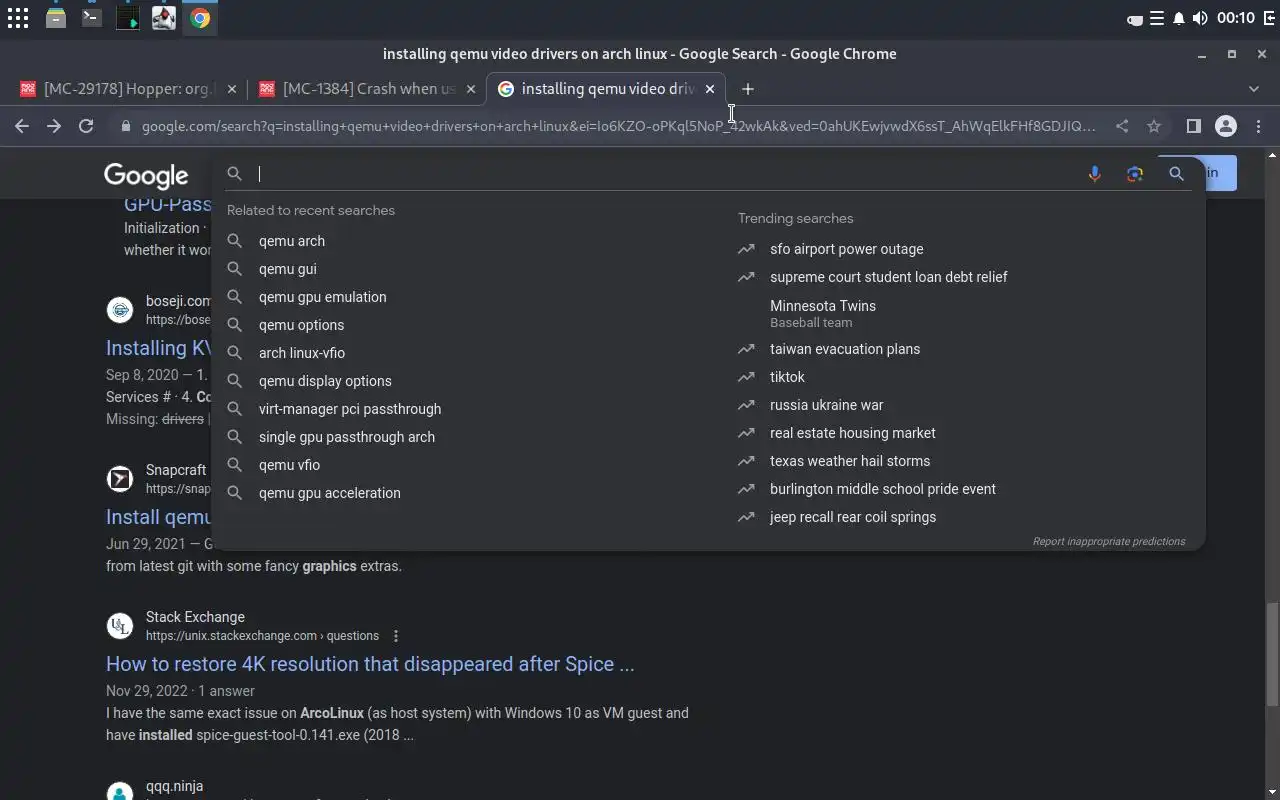The image size is (1280, 800).
Task: Click the Google logo
Action: tap(146, 176)
